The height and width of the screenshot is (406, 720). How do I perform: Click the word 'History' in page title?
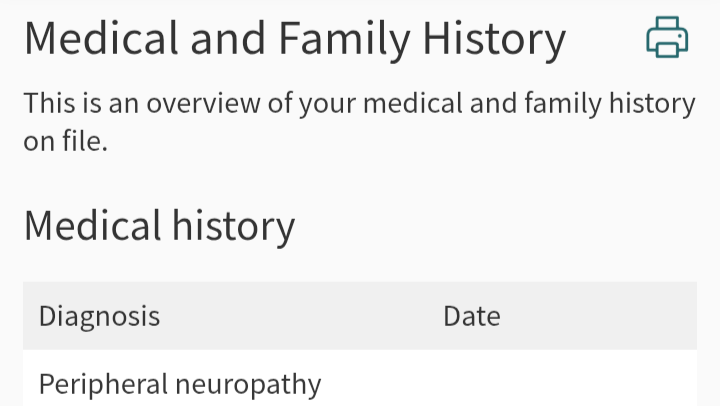[494, 39]
